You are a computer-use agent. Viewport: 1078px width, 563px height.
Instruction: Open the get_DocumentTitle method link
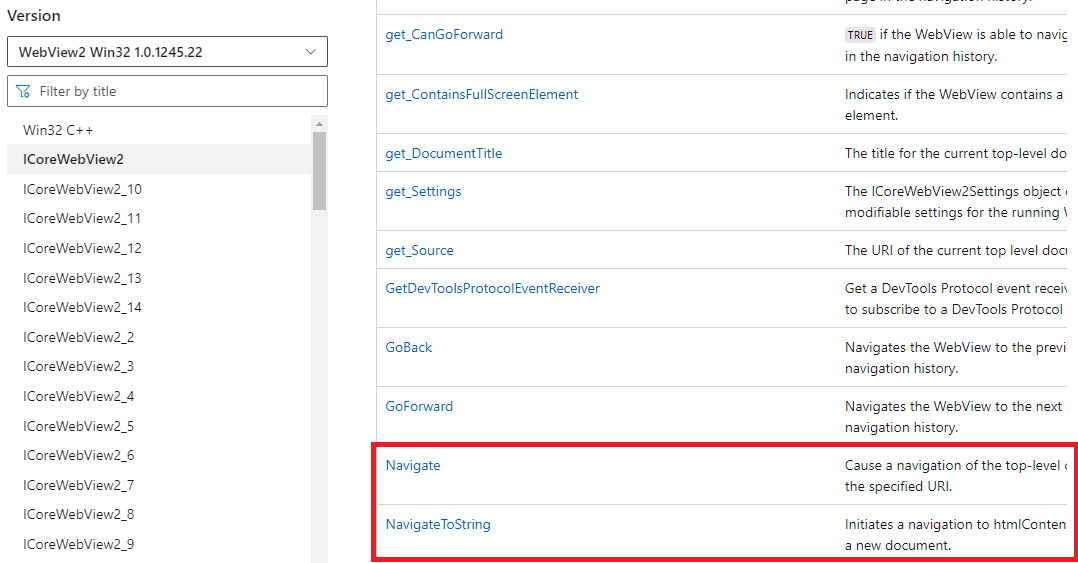click(443, 153)
